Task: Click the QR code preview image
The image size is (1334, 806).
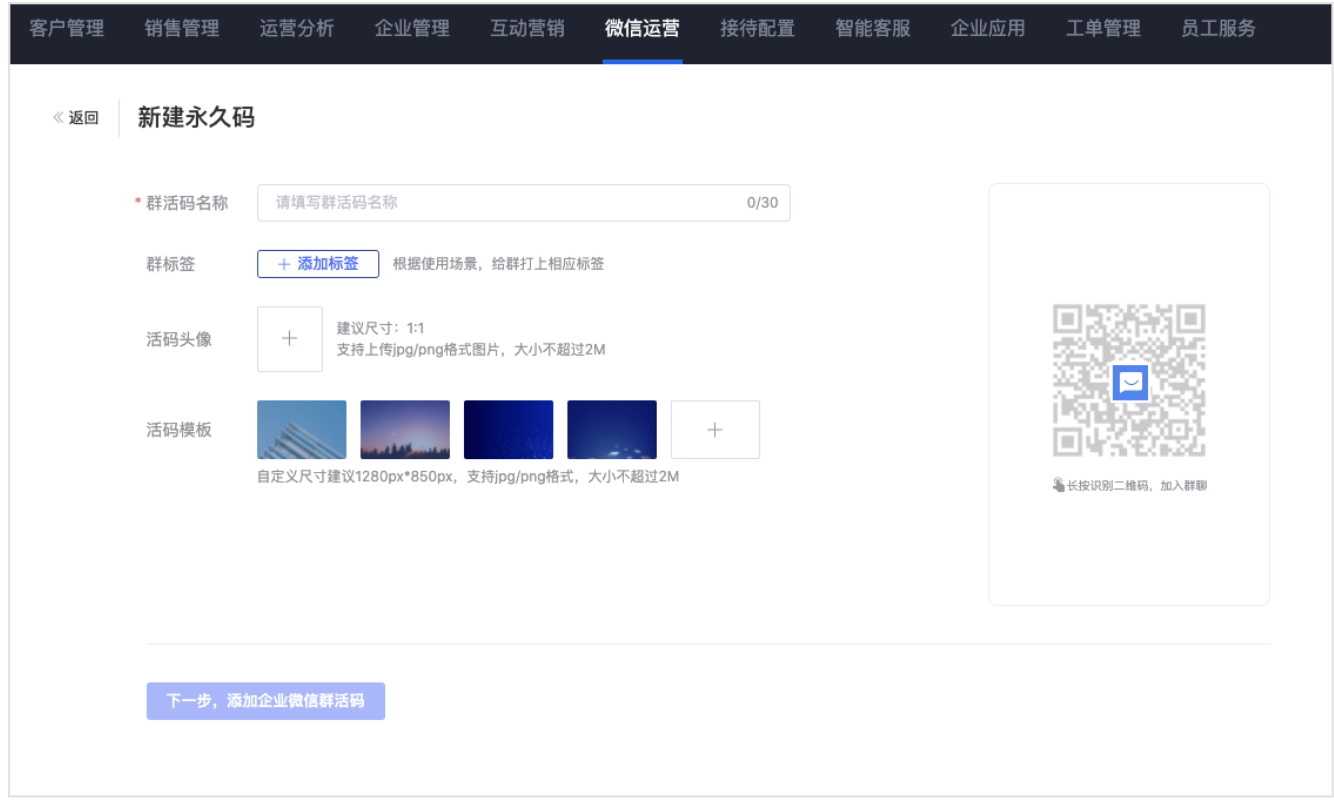Action: pos(1129,381)
